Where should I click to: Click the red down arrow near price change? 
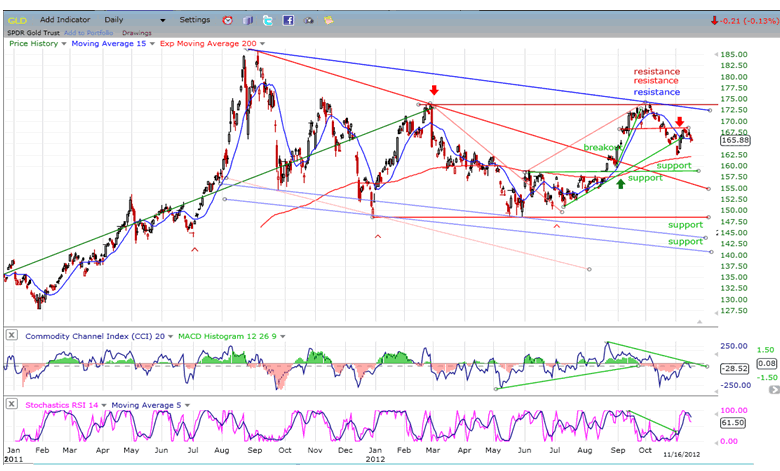pos(714,20)
